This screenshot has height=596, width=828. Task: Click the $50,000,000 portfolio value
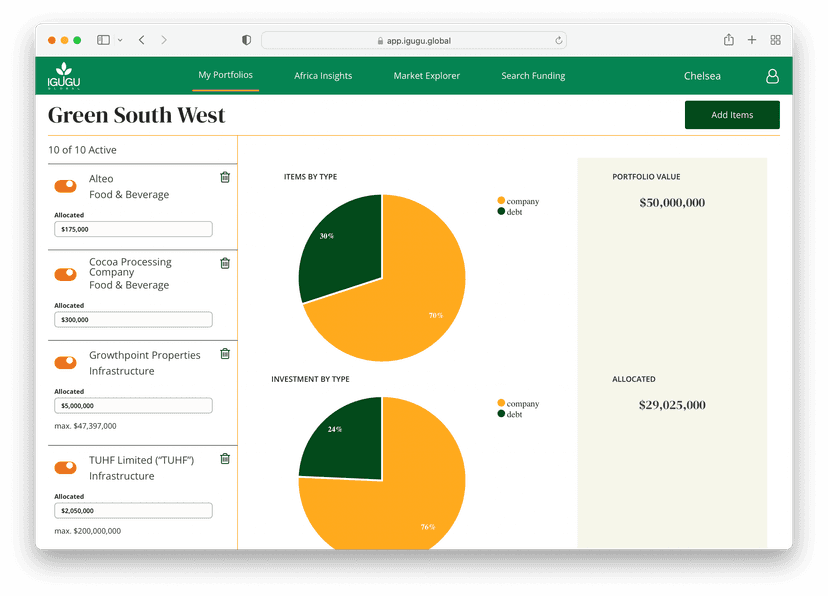pos(672,203)
